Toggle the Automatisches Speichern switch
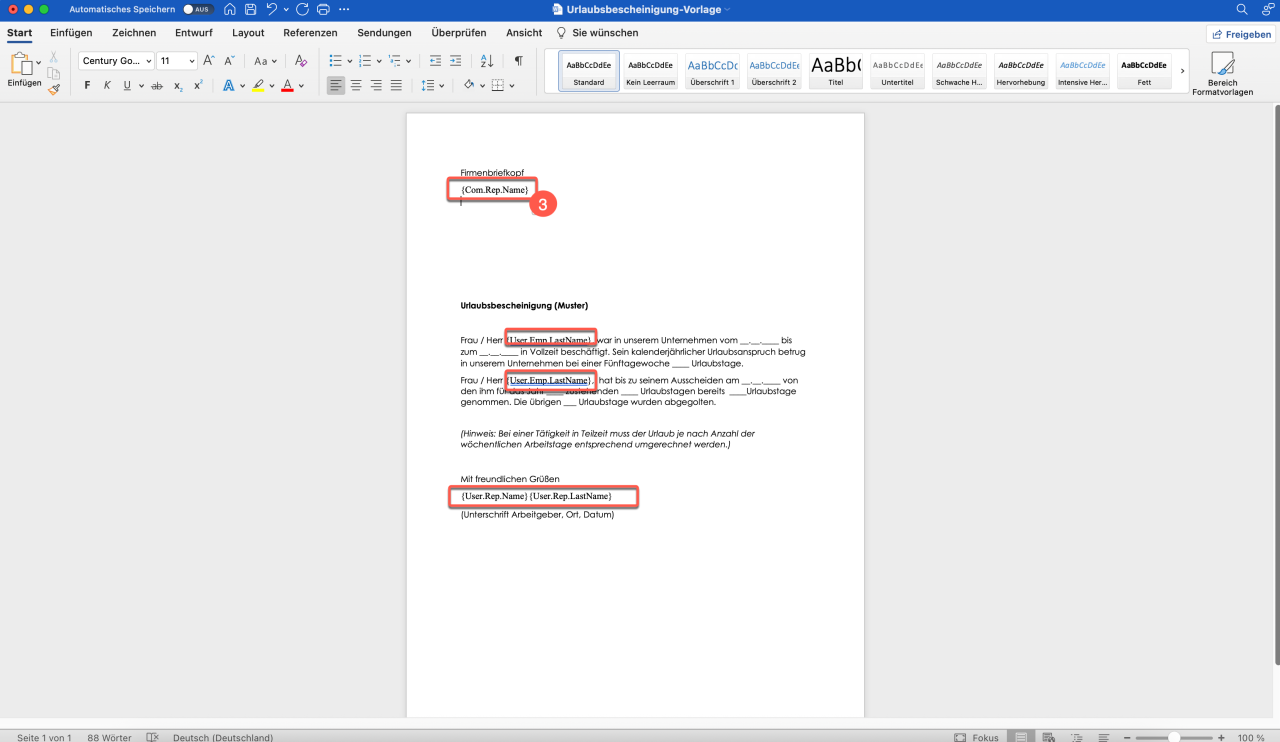The image size is (1280, 742). tap(197, 9)
